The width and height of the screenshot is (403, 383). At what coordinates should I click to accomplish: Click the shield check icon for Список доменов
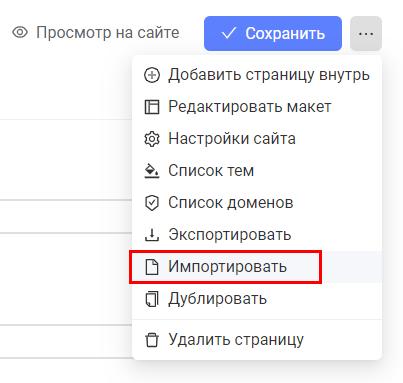[152, 203]
